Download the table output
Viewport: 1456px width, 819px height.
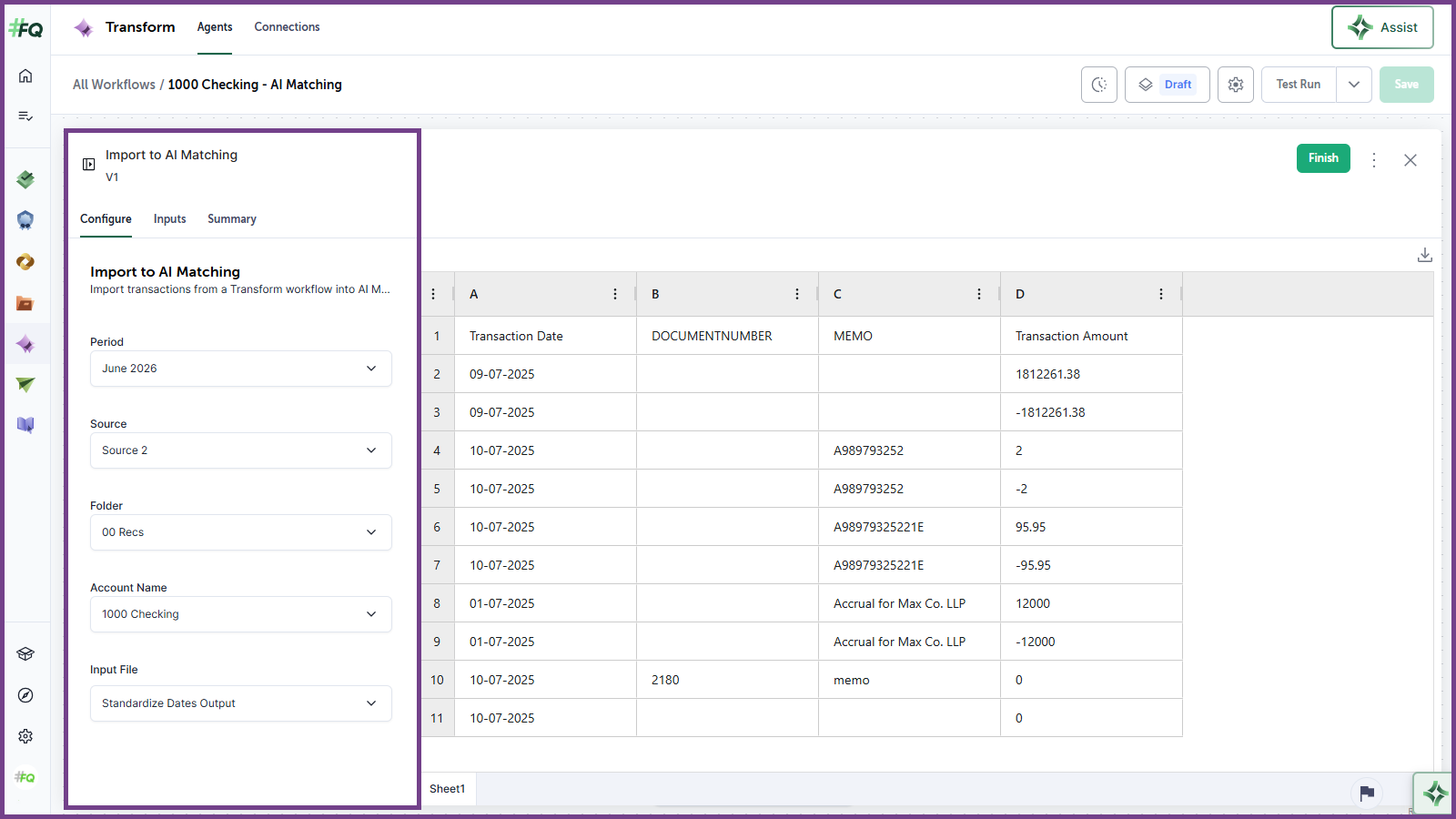(1425, 256)
